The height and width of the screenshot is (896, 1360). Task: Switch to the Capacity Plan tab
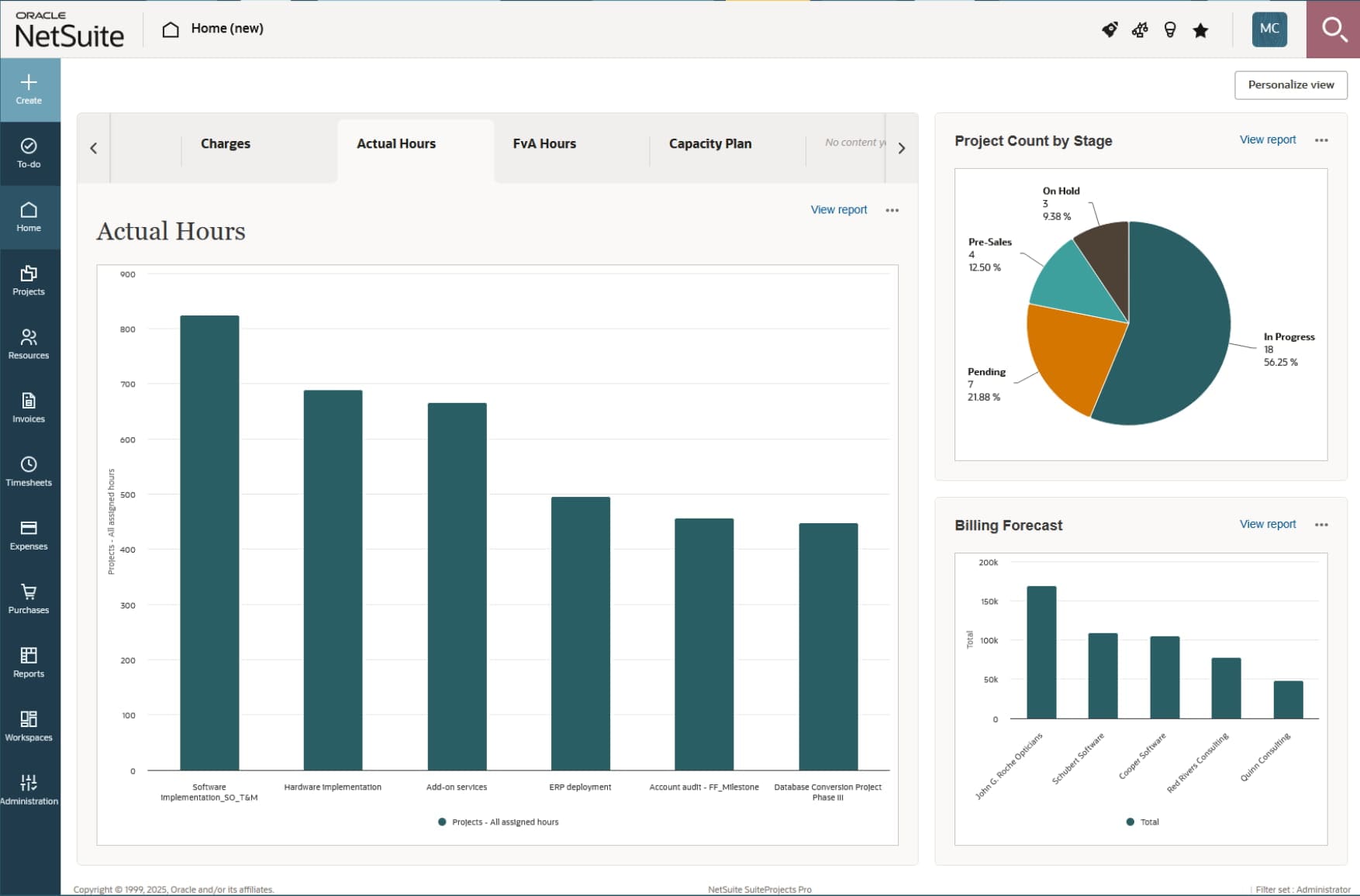tap(709, 143)
